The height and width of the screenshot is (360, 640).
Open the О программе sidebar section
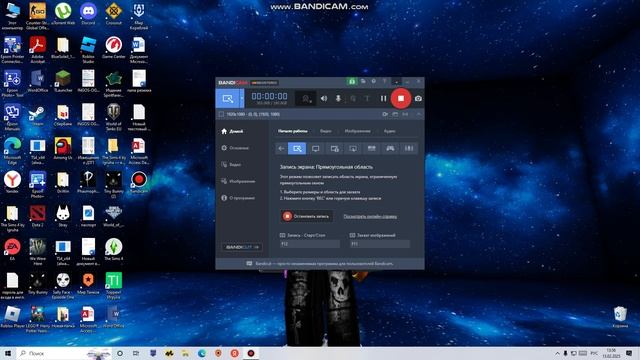pyautogui.click(x=238, y=198)
